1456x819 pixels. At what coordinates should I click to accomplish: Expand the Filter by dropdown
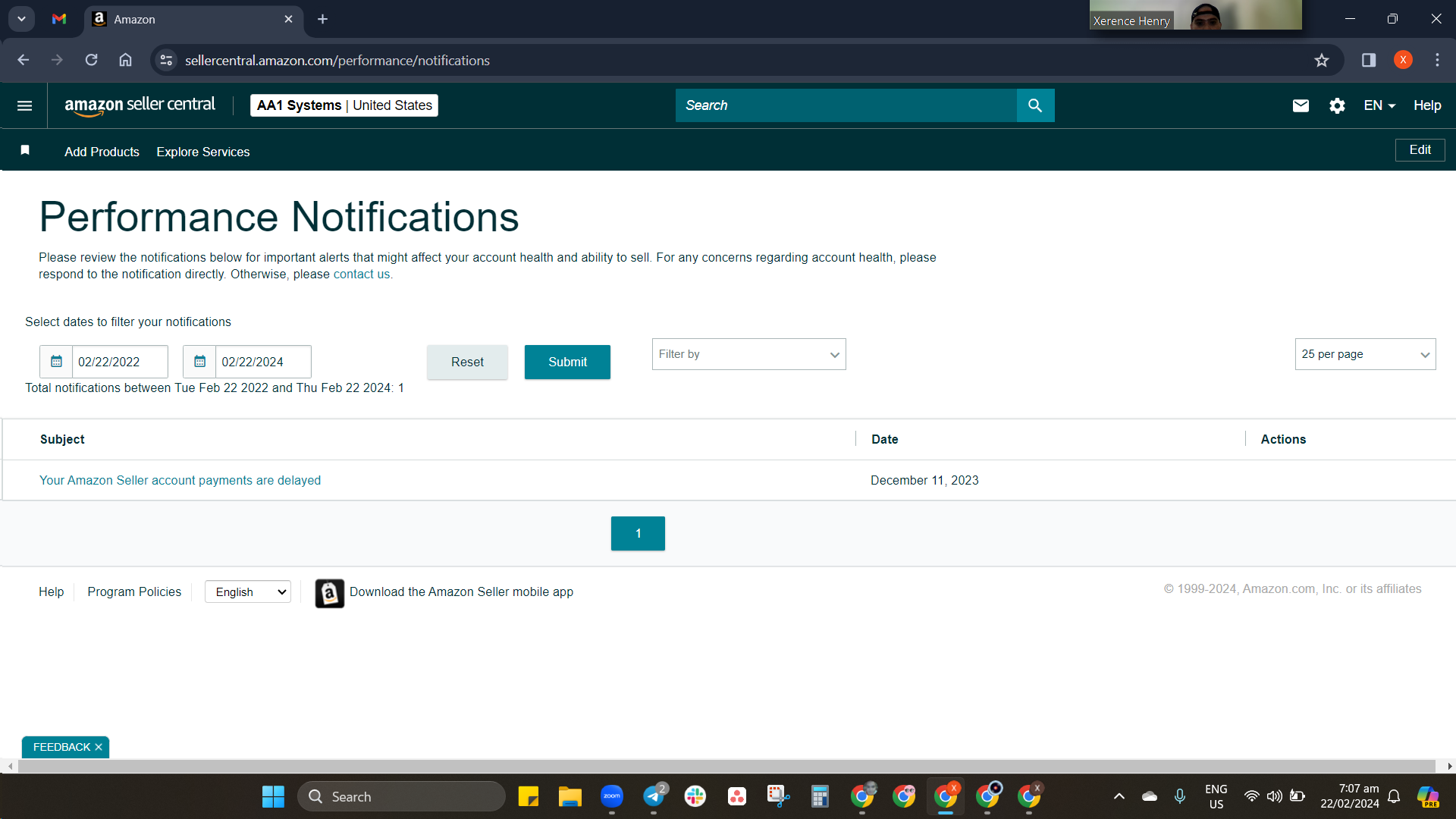tap(748, 354)
